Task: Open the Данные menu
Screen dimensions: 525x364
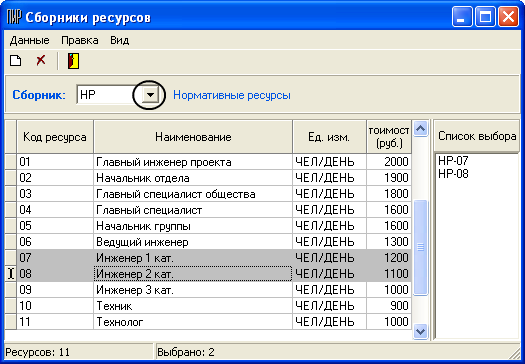Action: 29,41
